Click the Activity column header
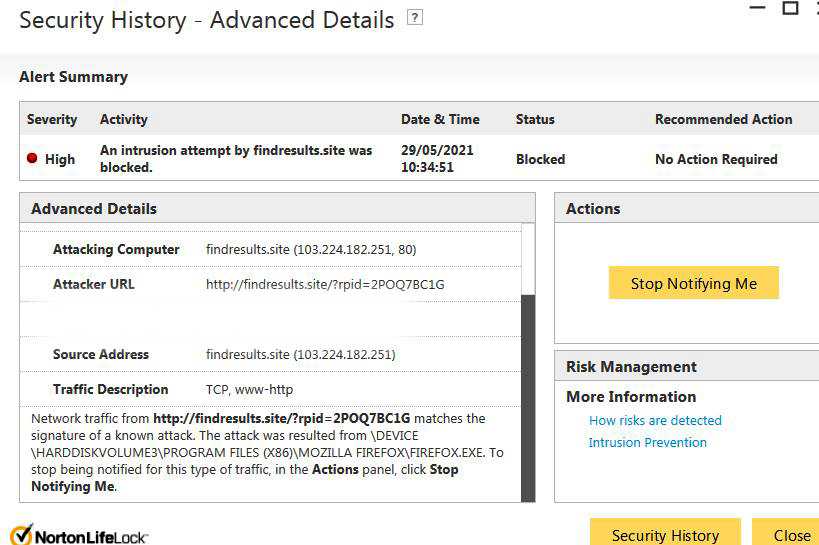 pyautogui.click(x=124, y=119)
